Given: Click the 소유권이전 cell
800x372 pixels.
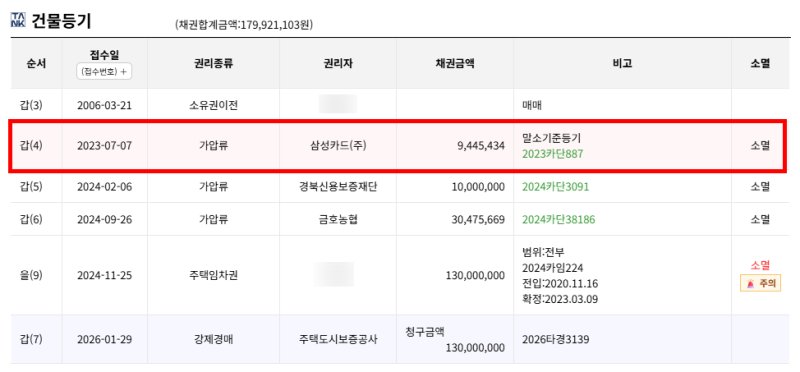Looking at the screenshot, I should tap(213, 106).
